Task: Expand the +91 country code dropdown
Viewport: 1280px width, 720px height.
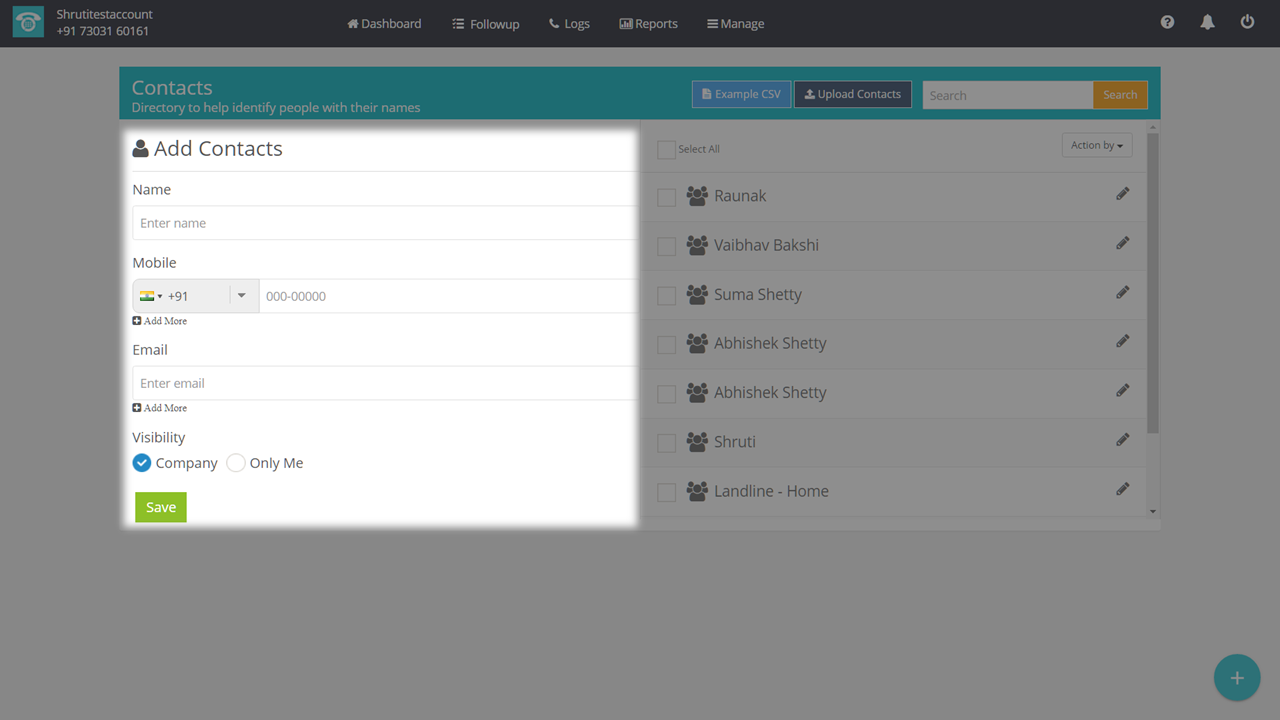Action: (x=241, y=296)
